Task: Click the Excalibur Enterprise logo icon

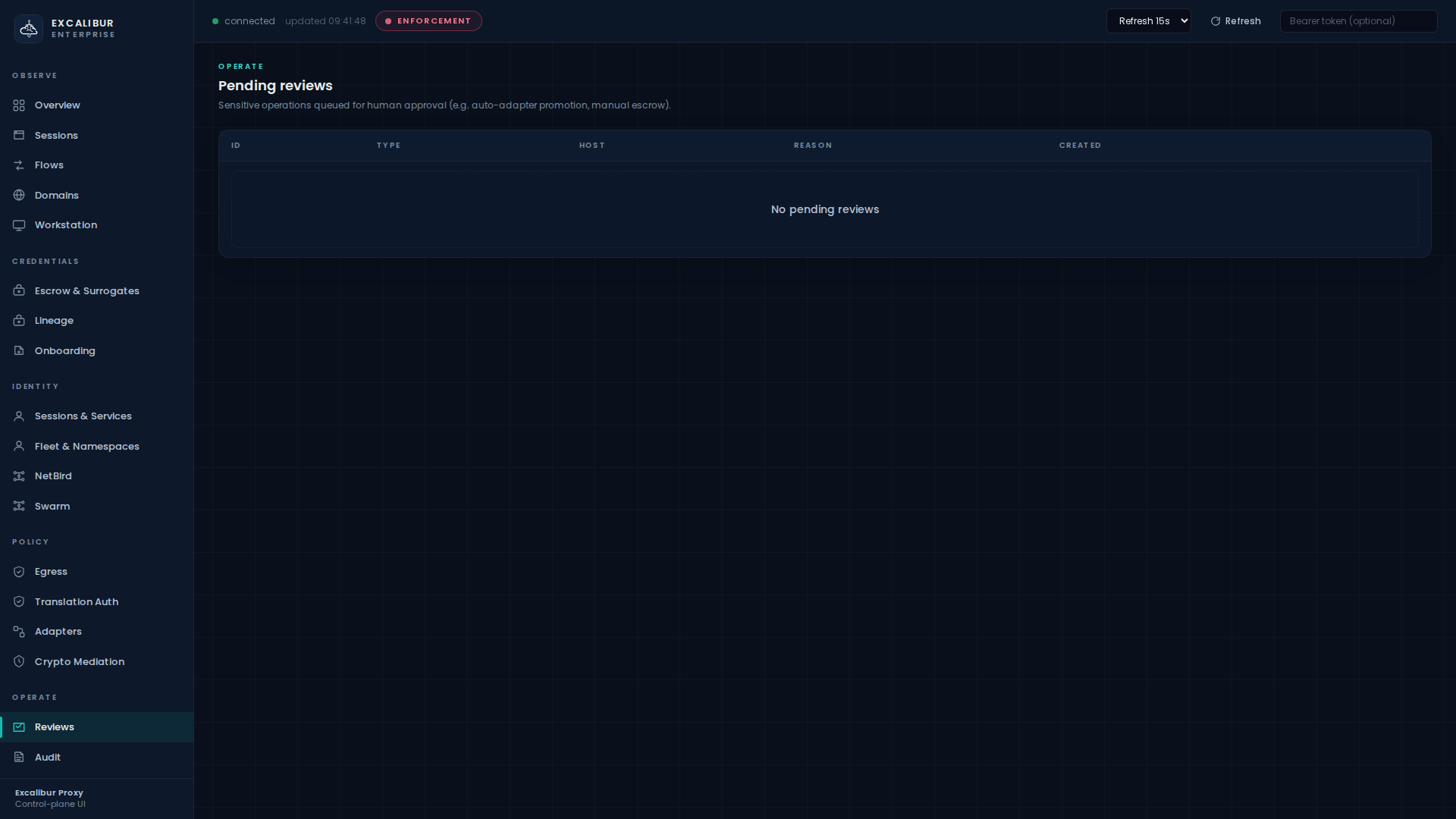Action: tap(29, 29)
